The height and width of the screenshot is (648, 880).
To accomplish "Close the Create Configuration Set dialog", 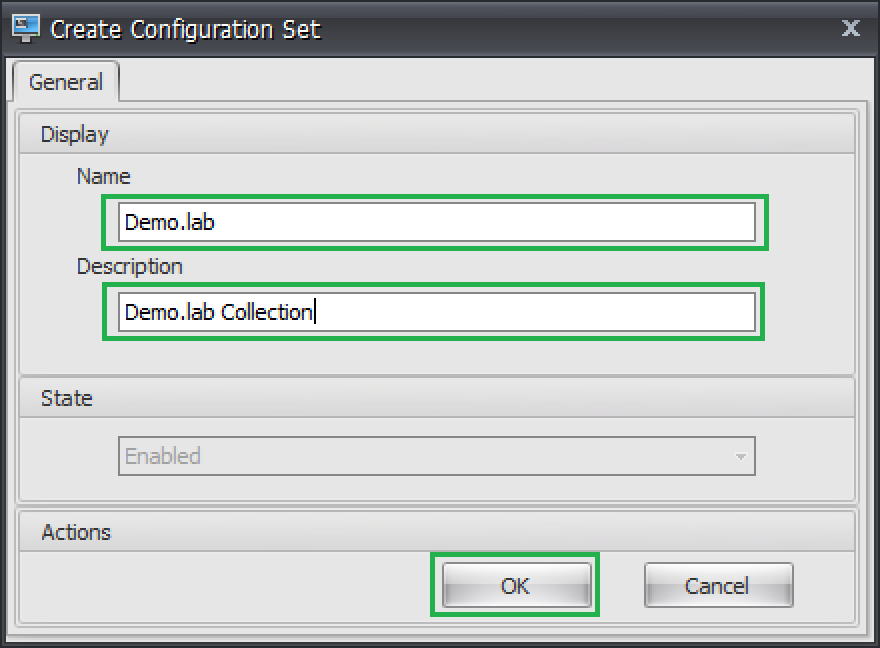I will pyautogui.click(x=850, y=27).
